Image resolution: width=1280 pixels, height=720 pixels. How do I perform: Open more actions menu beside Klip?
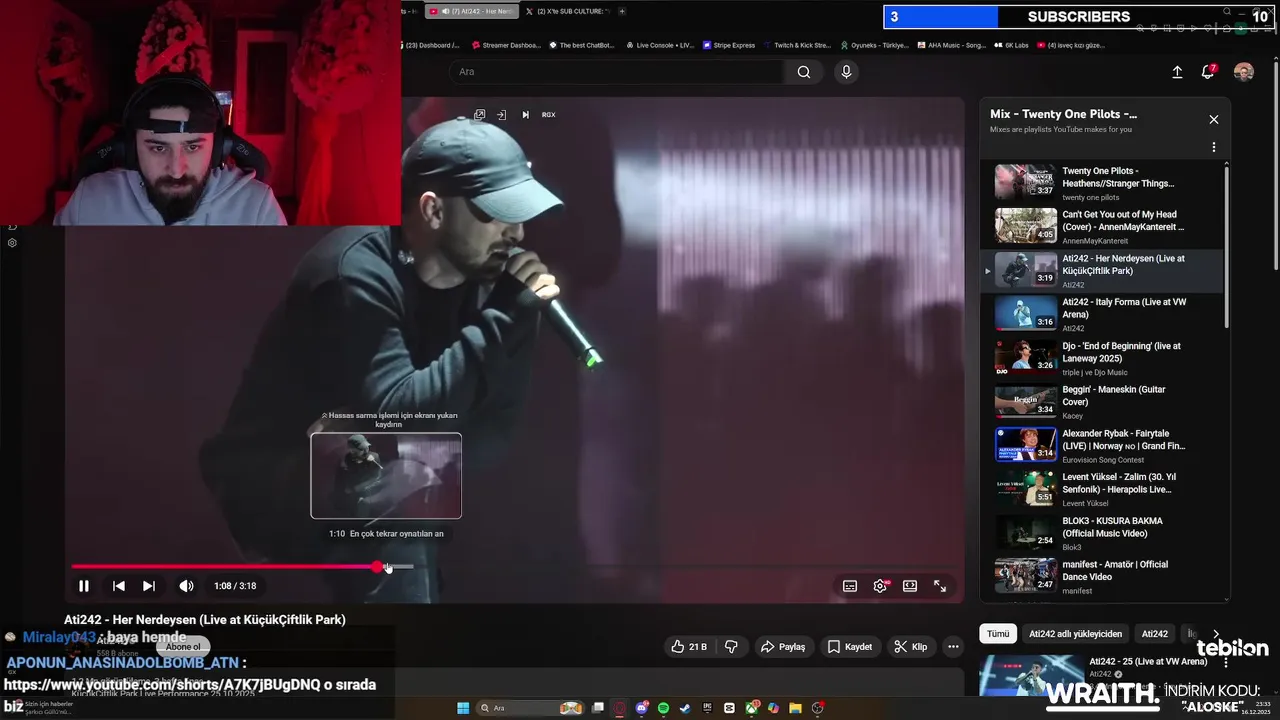[x=953, y=647]
